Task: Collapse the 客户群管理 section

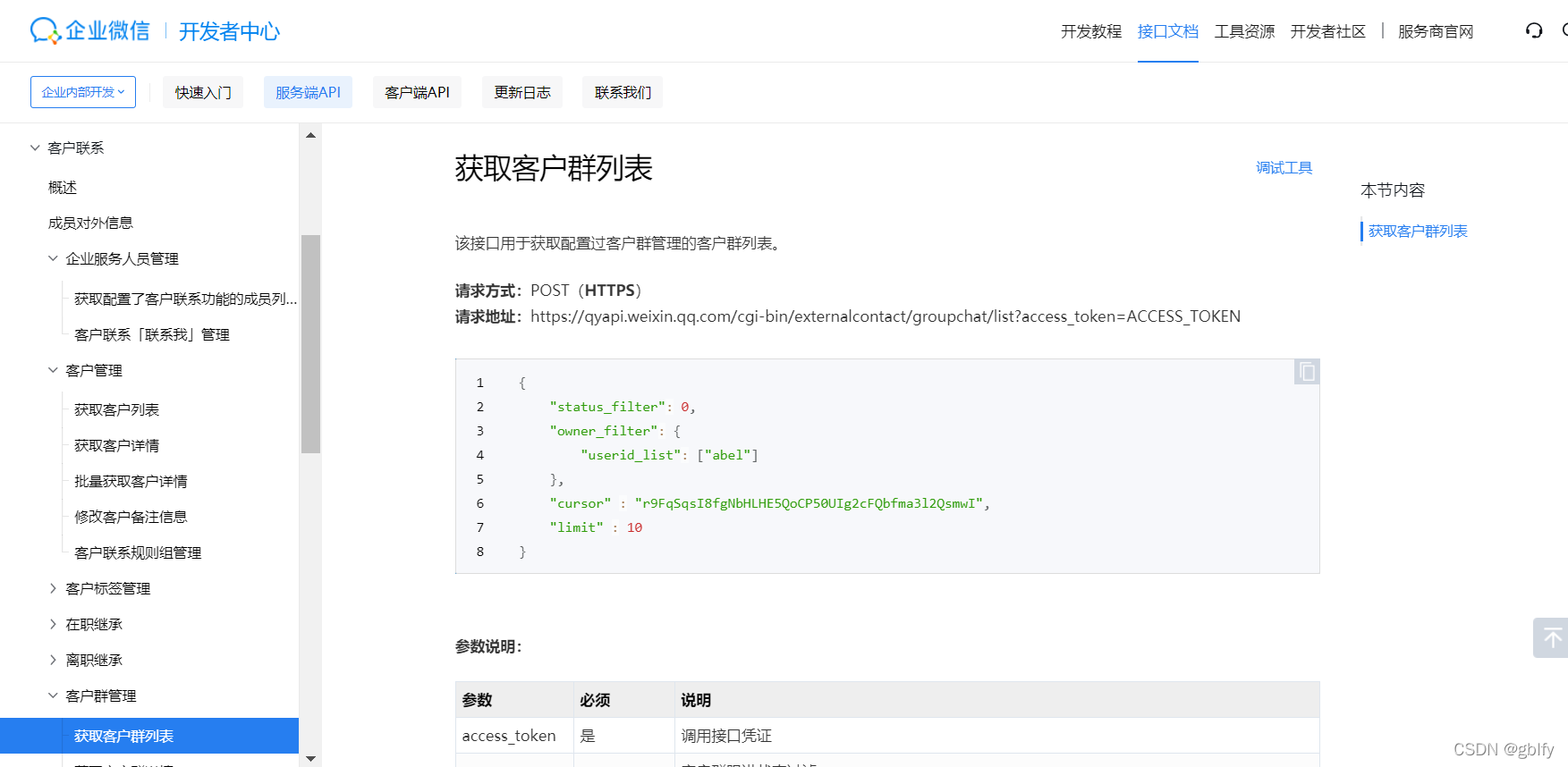Action: click(x=53, y=695)
